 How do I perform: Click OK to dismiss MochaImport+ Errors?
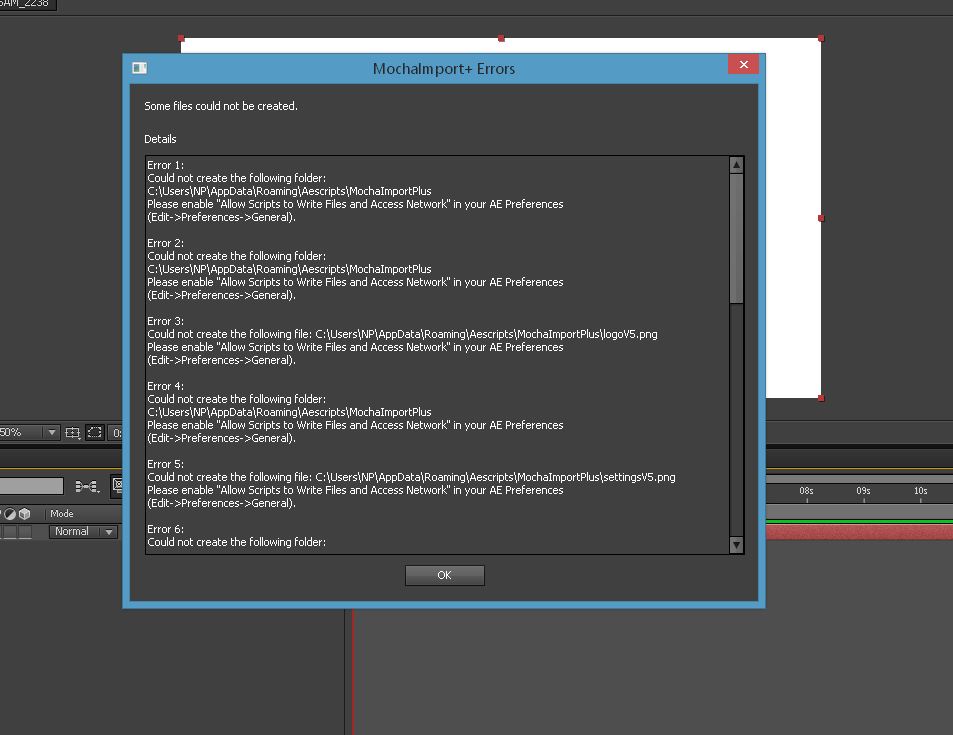point(444,575)
